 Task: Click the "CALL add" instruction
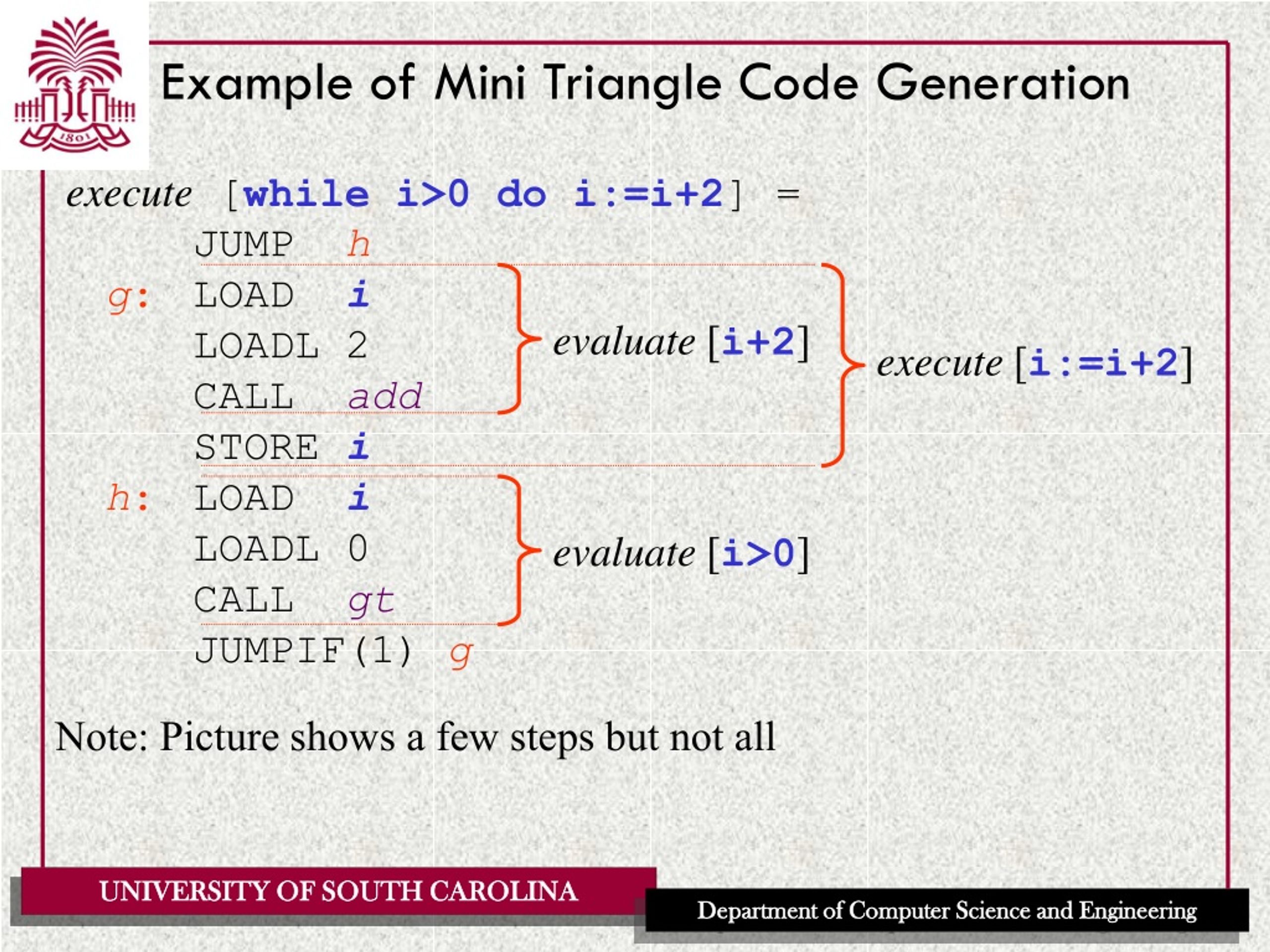click(308, 396)
